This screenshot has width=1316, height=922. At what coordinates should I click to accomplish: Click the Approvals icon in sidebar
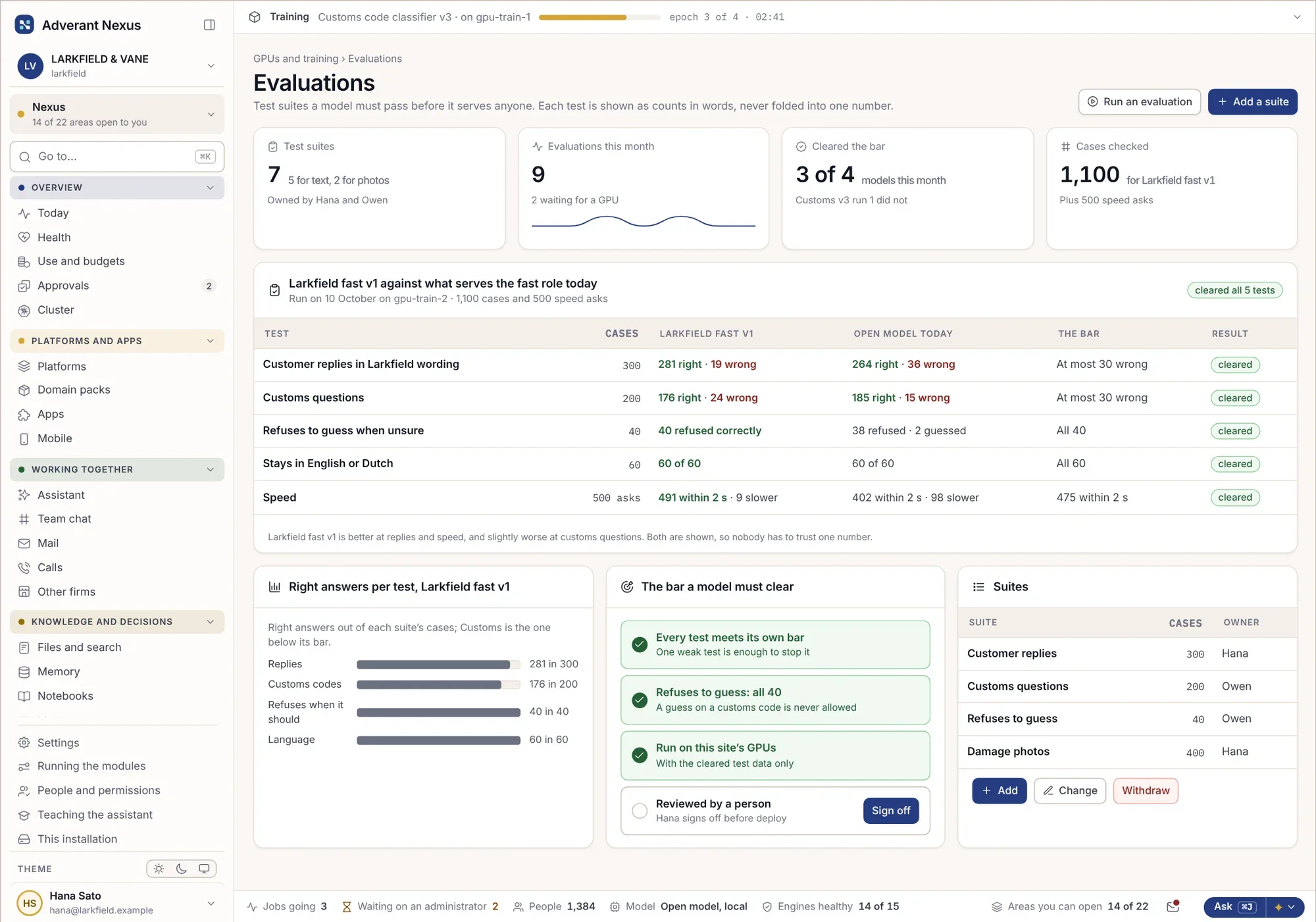point(24,286)
